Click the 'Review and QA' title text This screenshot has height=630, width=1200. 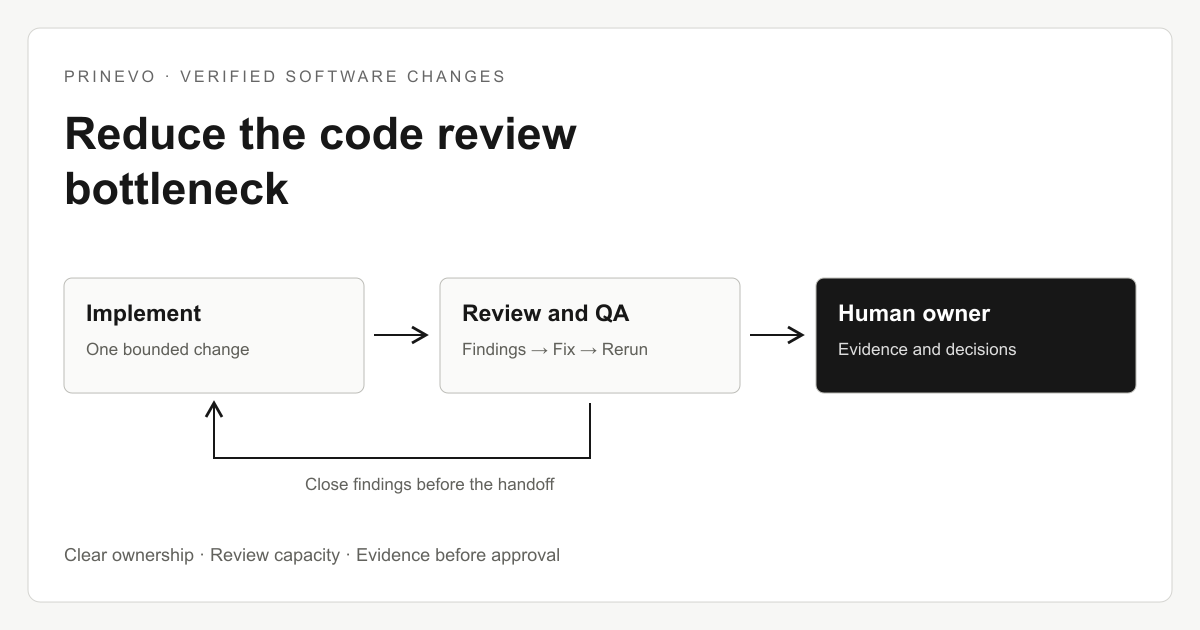click(546, 313)
